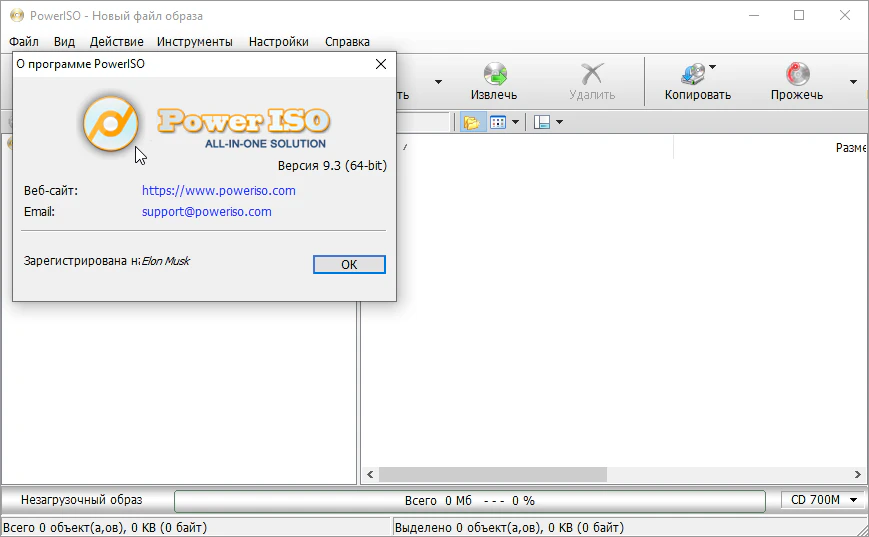Screen dimensions: 869x537
Task: Click the support@poweriso.com email link
Action: pos(207,212)
